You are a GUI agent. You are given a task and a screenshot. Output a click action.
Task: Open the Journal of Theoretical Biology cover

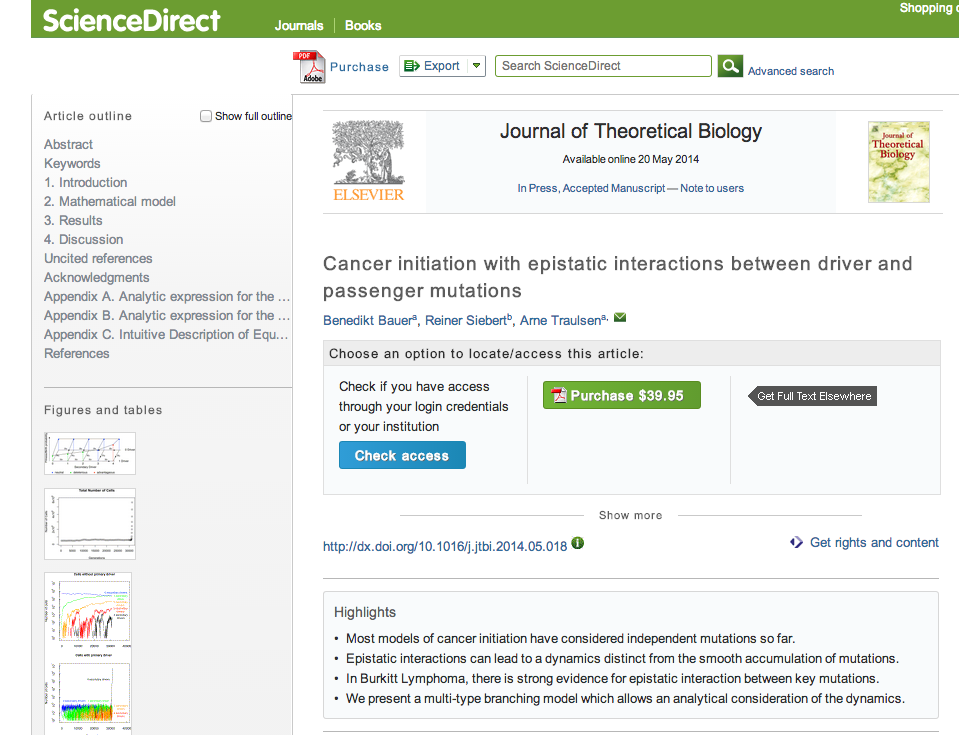coord(898,162)
